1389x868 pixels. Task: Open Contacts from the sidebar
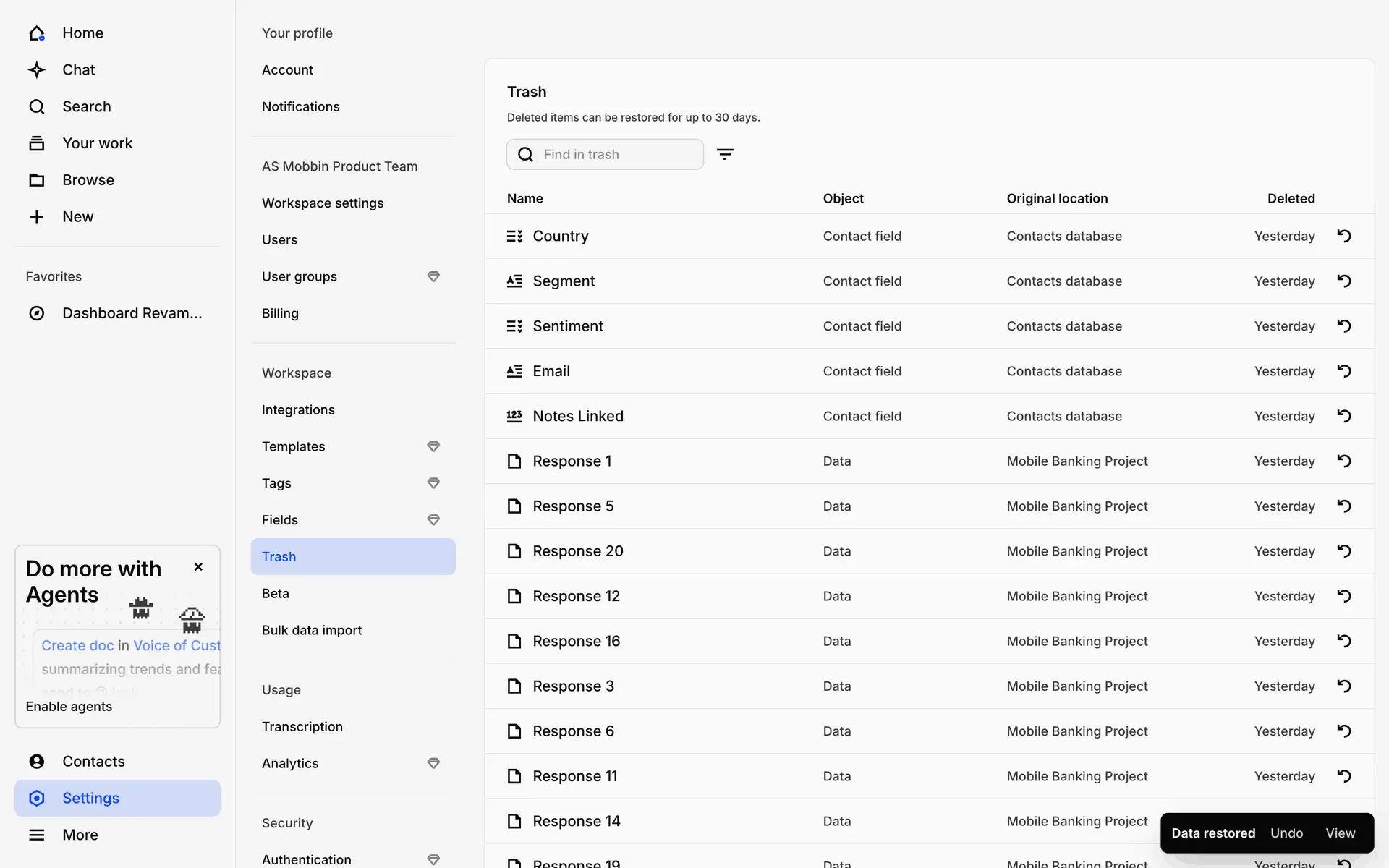pos(93,761)
